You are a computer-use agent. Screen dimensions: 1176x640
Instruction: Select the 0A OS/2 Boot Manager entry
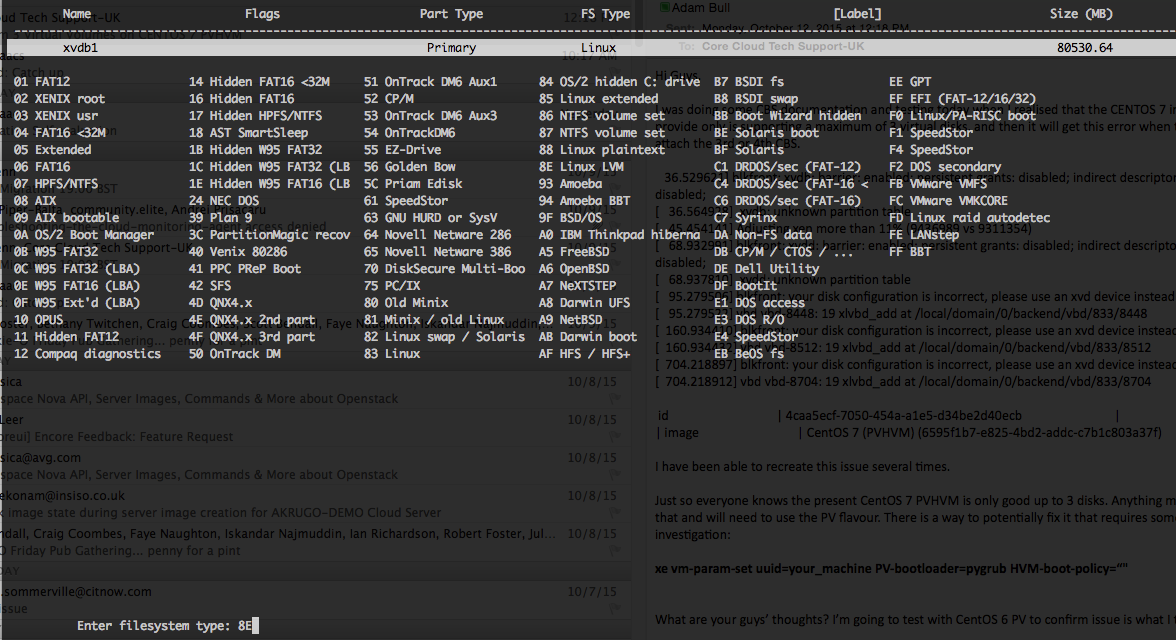[x=84, y=235]
